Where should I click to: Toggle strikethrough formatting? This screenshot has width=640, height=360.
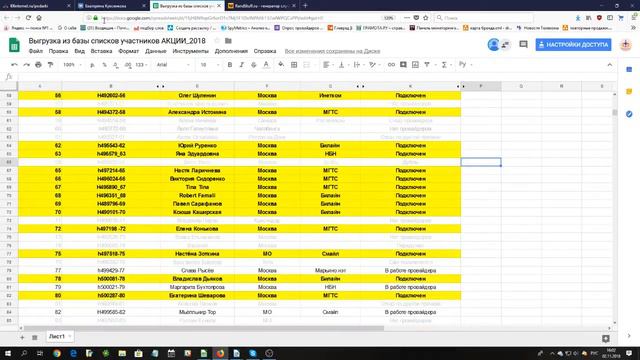click(253, 65)
